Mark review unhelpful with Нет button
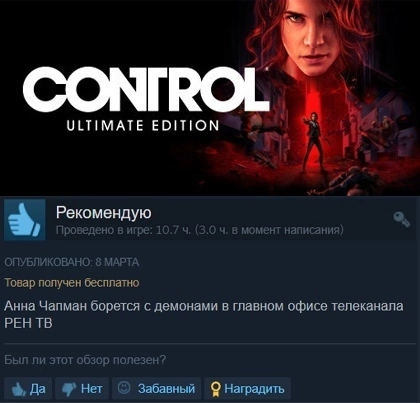 tap(82, 388)
